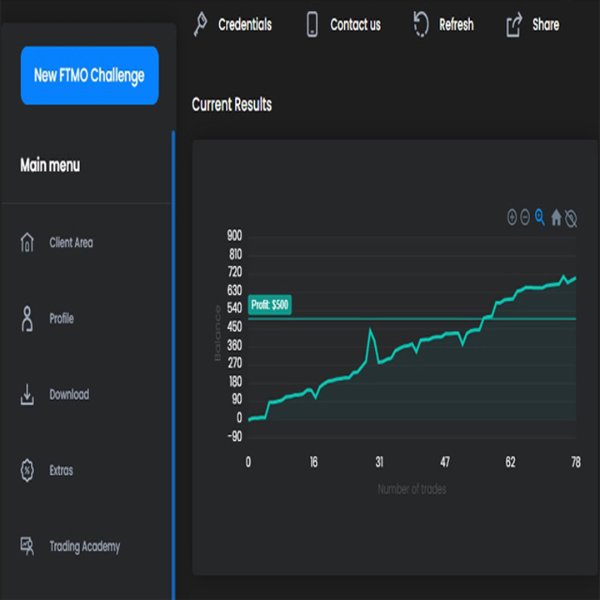Click the 900 balance axis label
Screen dimensions: 600x600
pos(234,236)
